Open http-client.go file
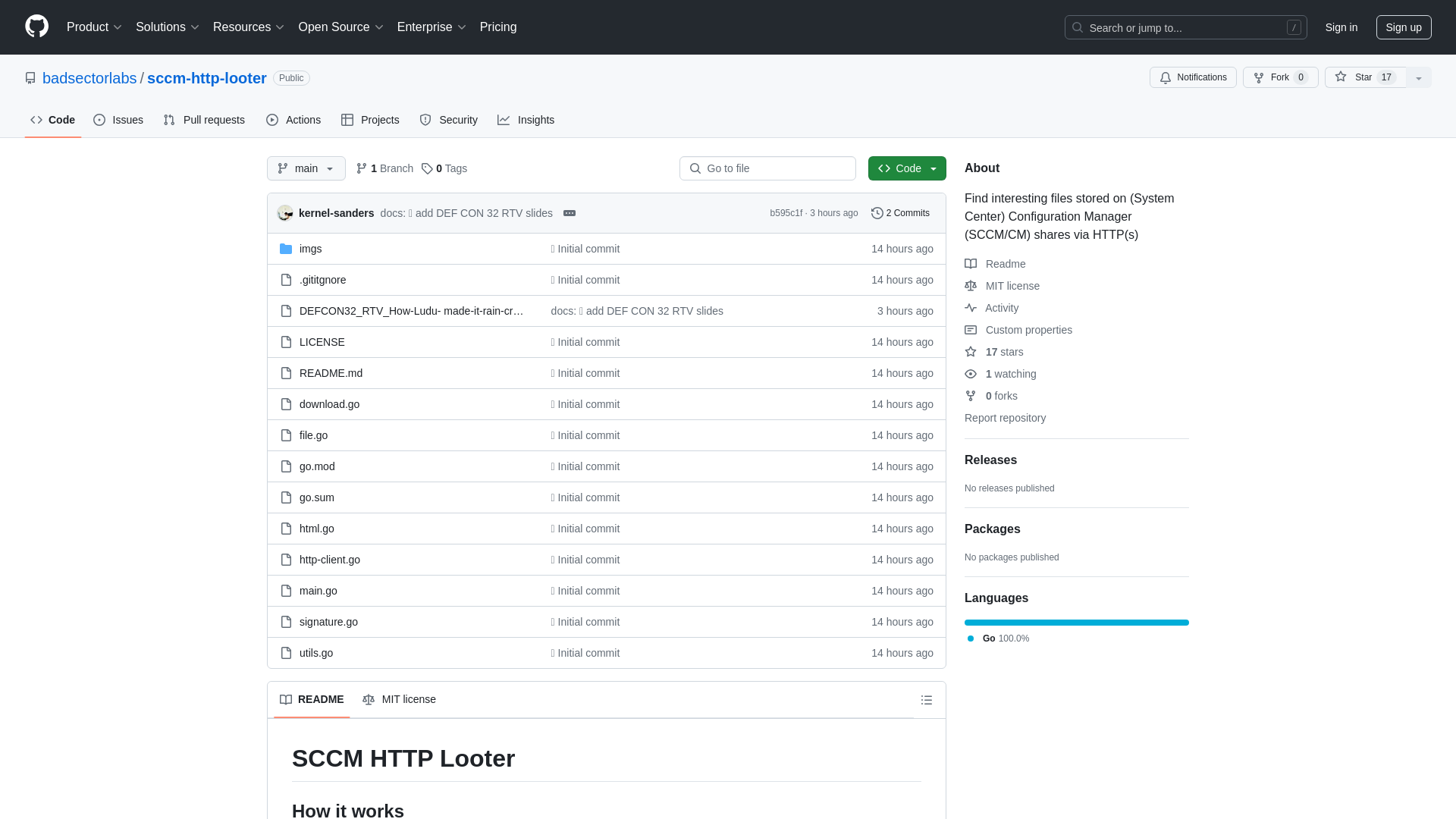Image resolution: width=1456 pixels, height=819 pixels. pos(329,560)
